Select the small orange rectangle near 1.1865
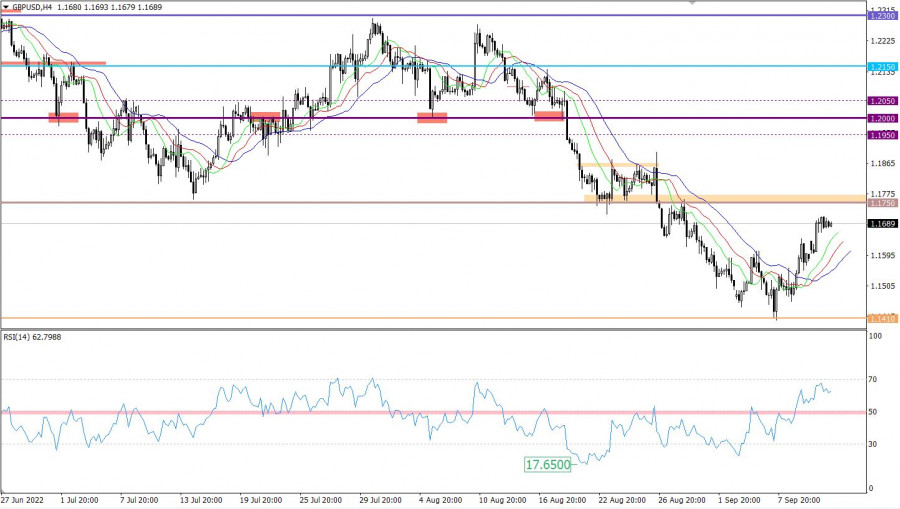 pyautogui.click(x=620, y=165)
